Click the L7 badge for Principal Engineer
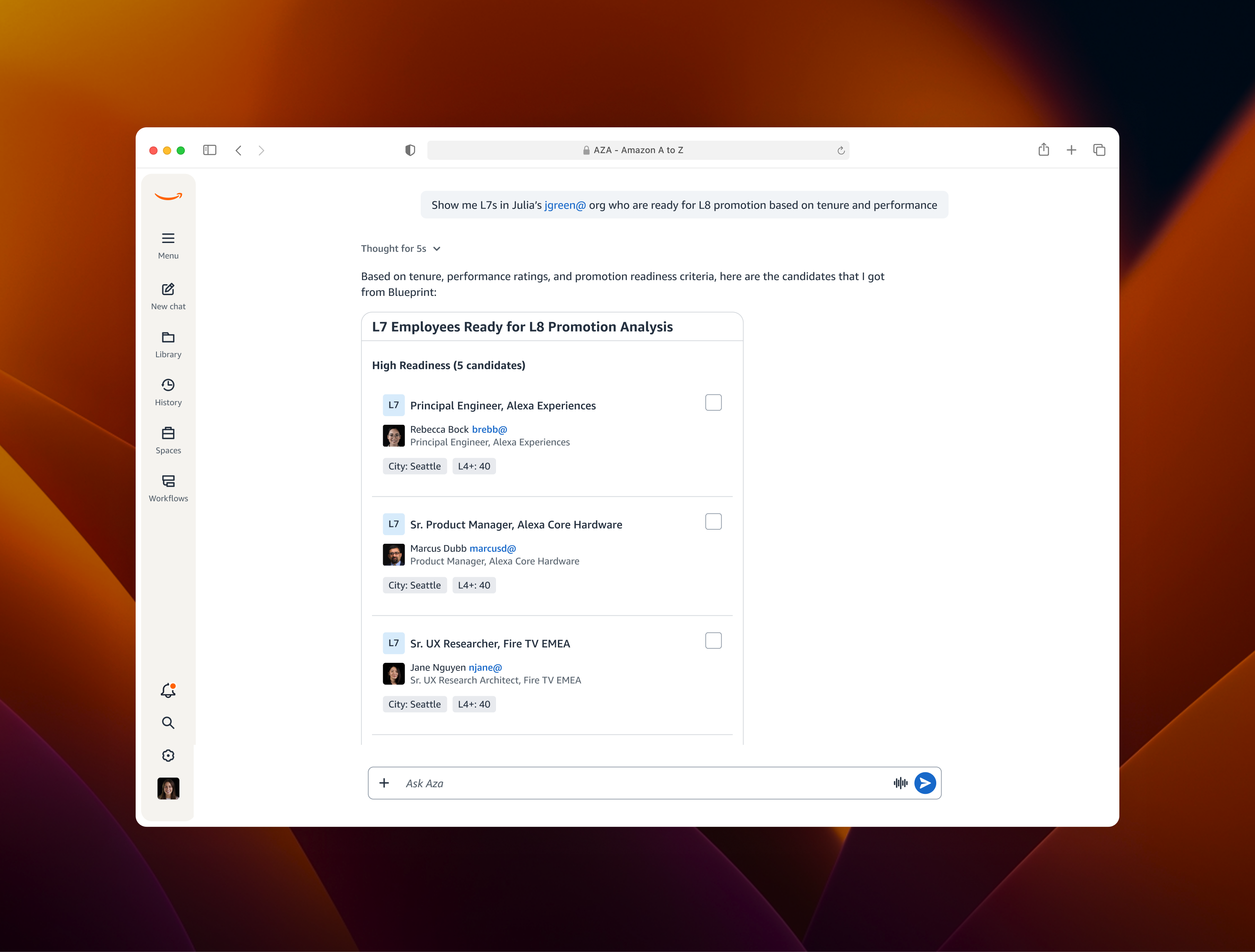Viewport: 1255px width, 952px height. click(x=394, y=405)
